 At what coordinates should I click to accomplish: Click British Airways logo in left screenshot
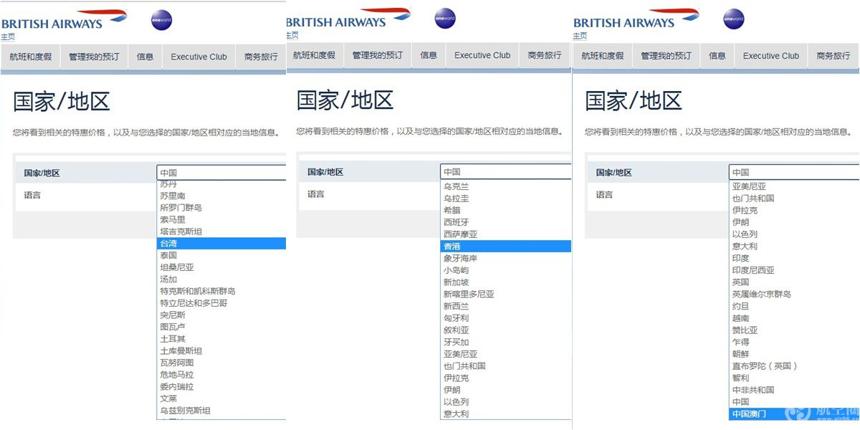[x=64, y=19]
